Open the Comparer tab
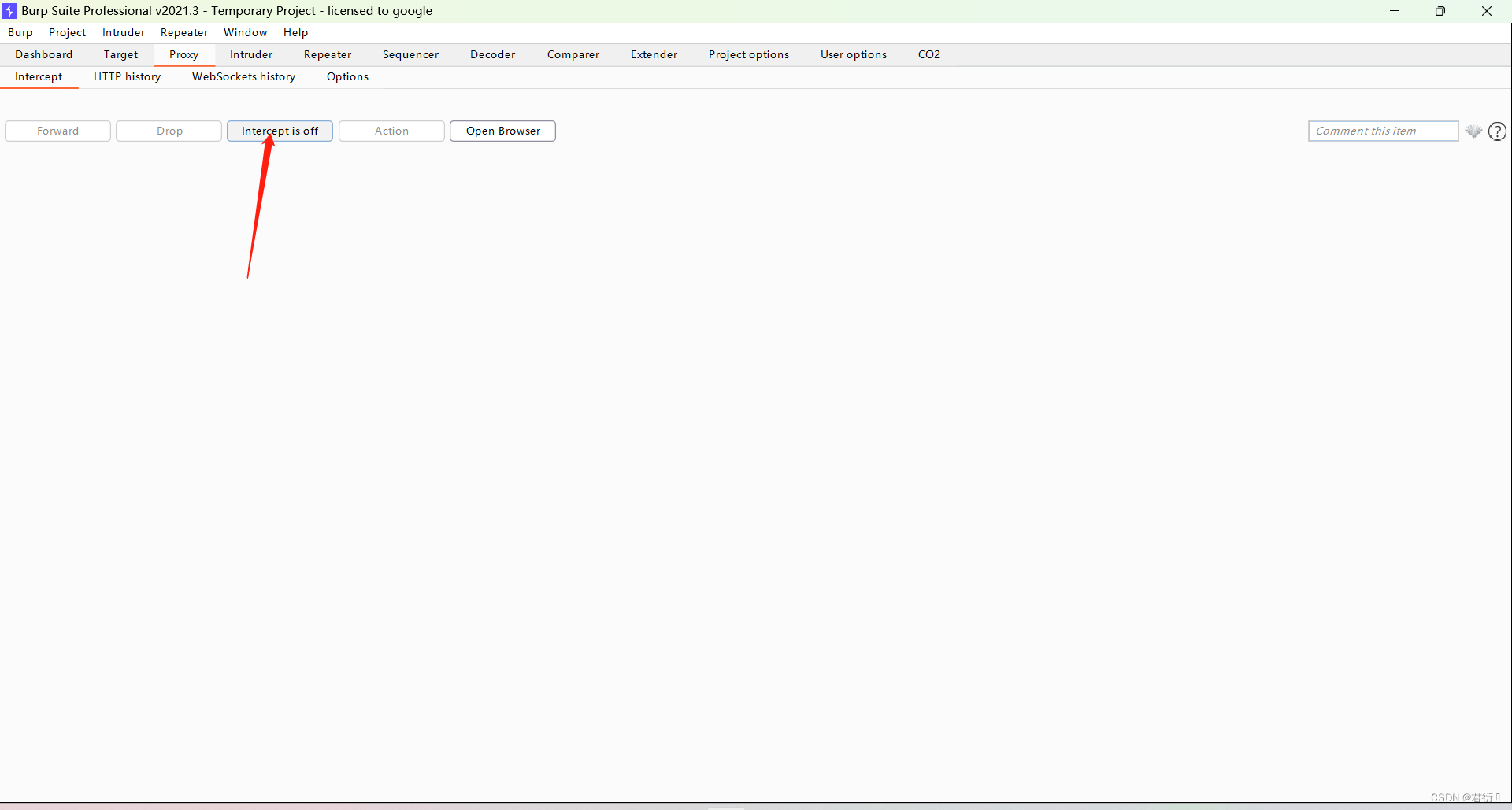 573,54
